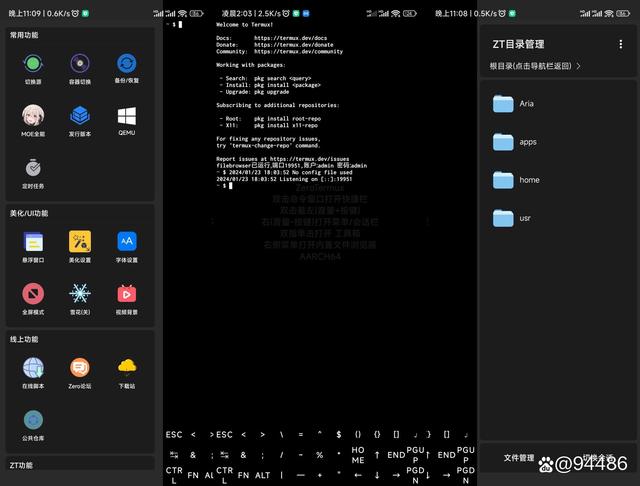Open the 备份/恢复 backup restore icon
This screenshot has width=640, height=486.
(127, 64)
